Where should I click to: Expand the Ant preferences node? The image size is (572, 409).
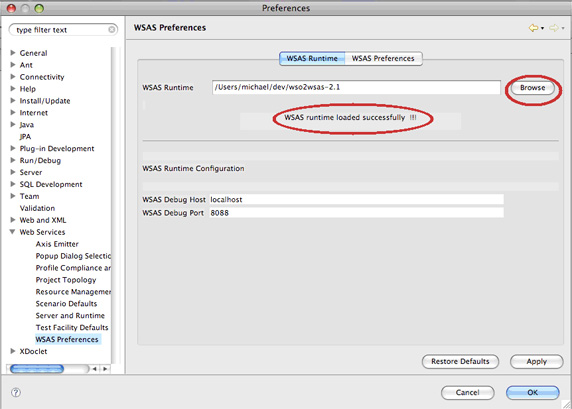(x=13, y=65)
